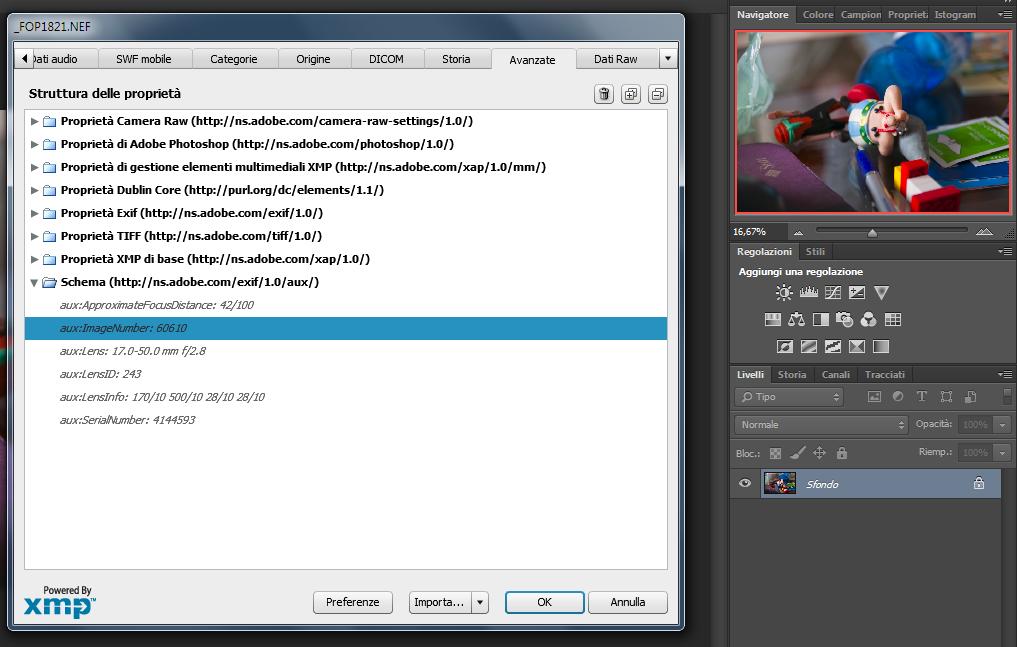Screen dimensions: 1017x647
Task: Toggle lock image pixels (brush icon)
Action: (798, 453)
